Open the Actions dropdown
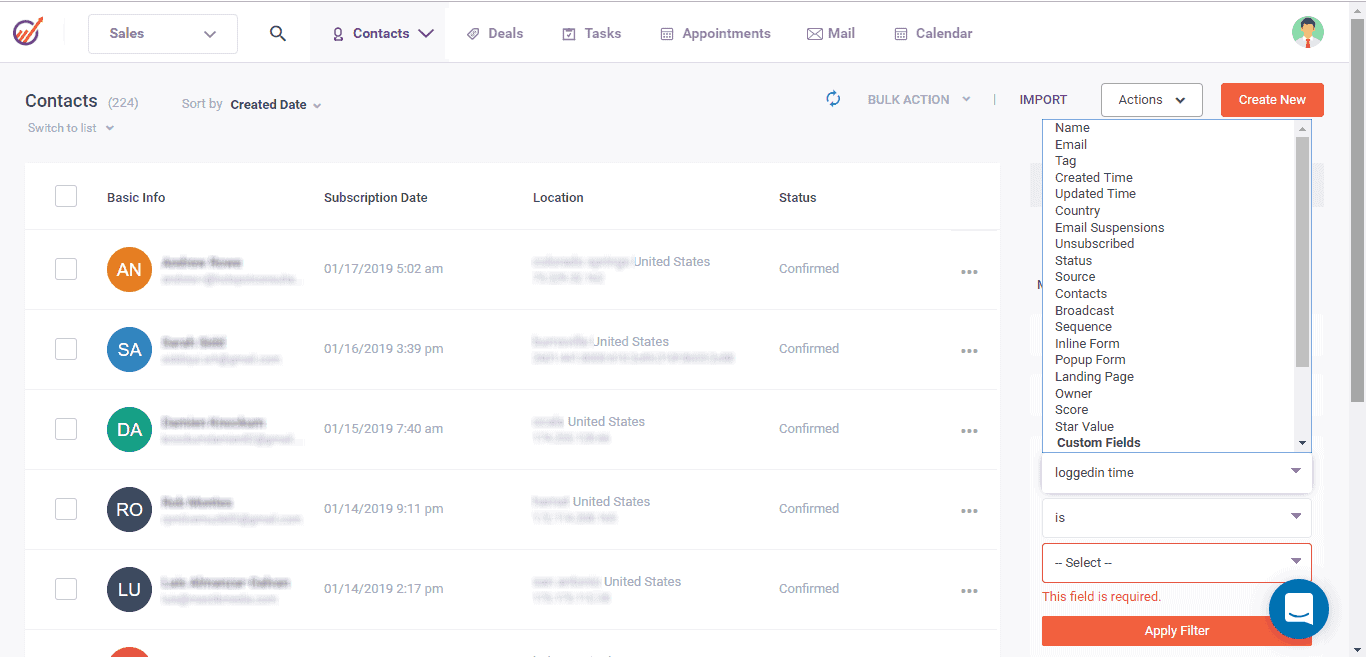The width and height of the screenshot is (1366, 657). tap(1151, 99)
